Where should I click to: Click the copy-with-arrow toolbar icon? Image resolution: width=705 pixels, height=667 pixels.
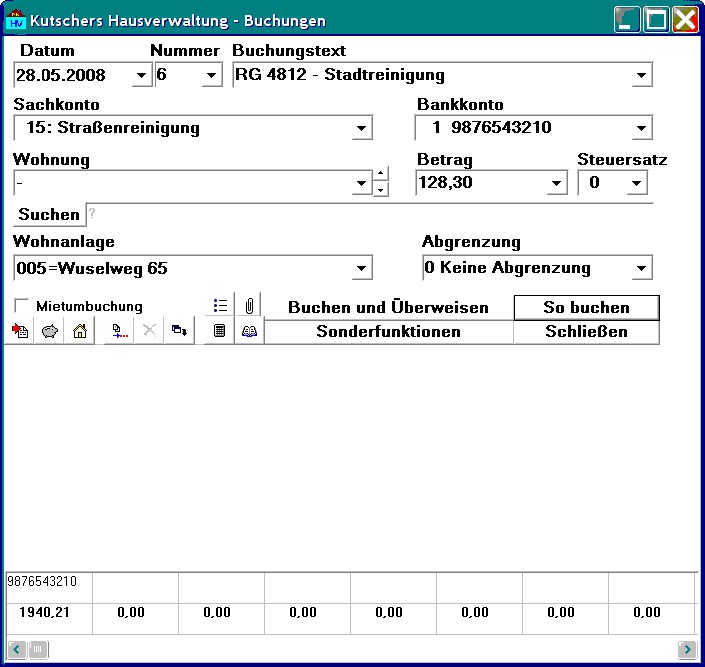119,331
